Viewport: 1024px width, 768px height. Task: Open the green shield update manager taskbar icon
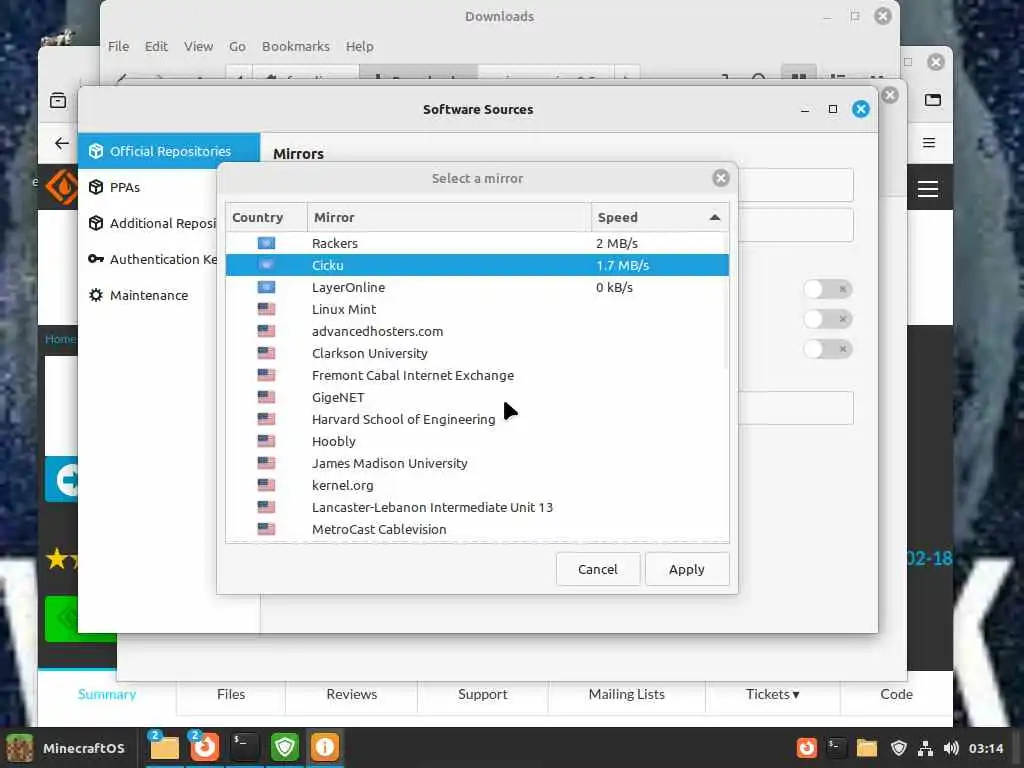[x=285, y=747]
